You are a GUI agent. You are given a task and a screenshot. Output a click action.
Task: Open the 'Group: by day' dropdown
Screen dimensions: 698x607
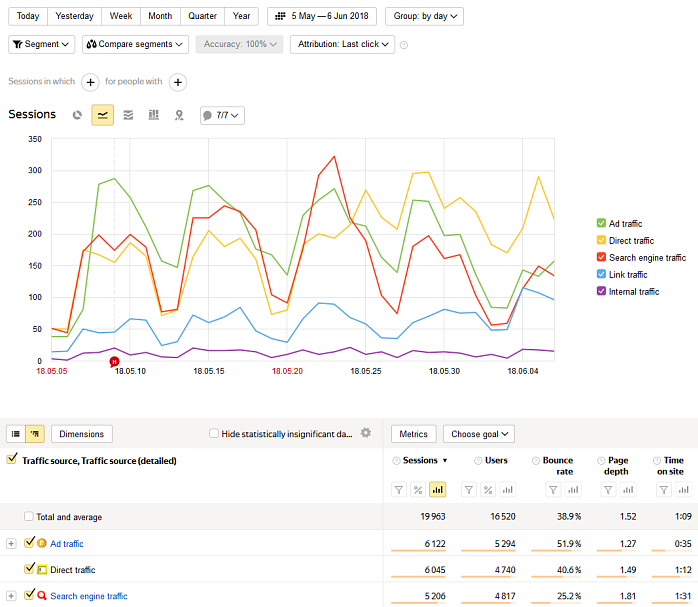pos(424,16)
